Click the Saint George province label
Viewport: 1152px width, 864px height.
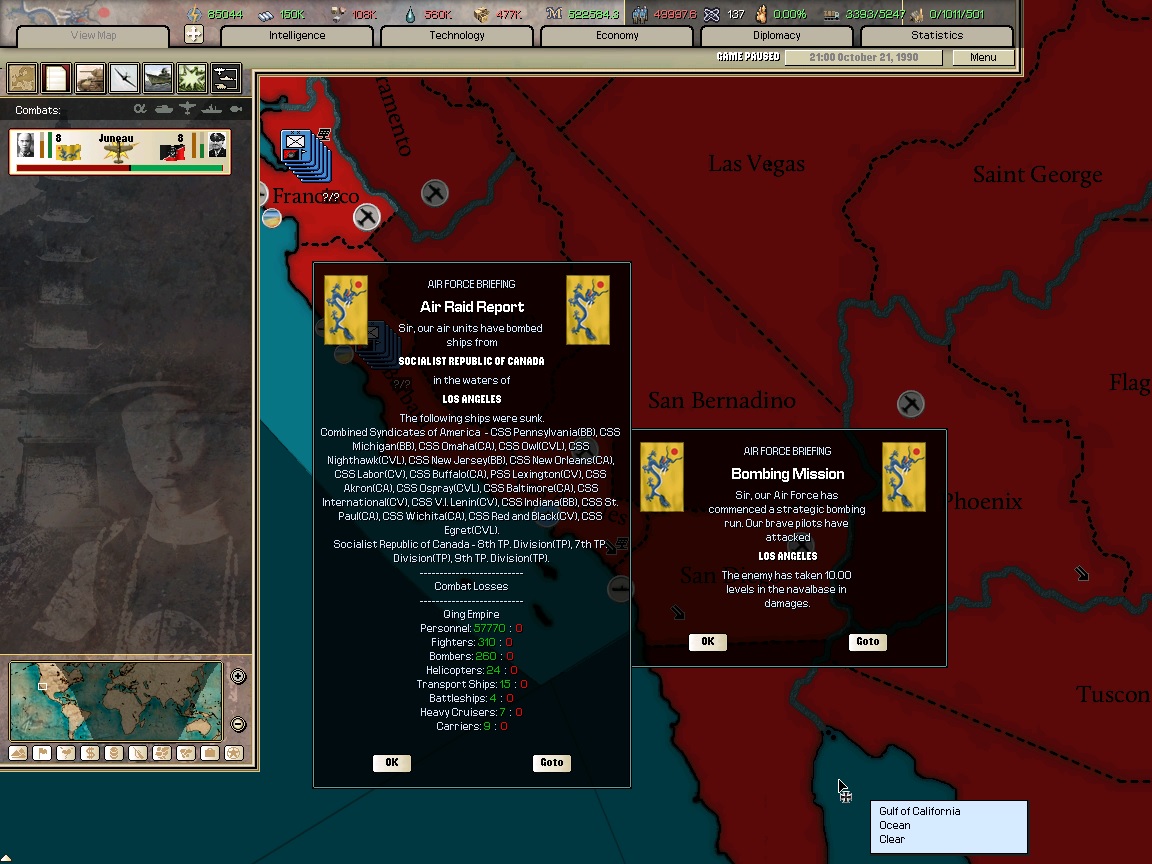[1037, 175]
